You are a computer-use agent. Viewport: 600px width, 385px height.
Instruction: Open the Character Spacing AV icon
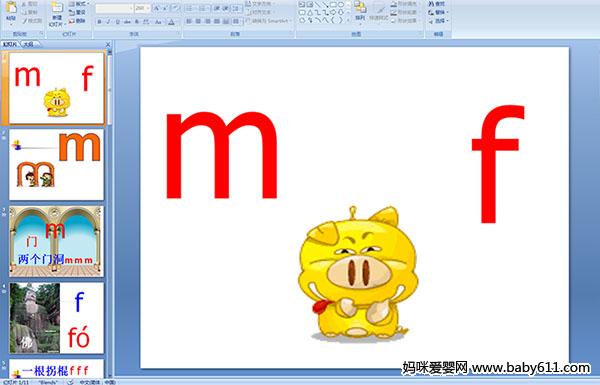pyautogui.click(x=146, y=22)
